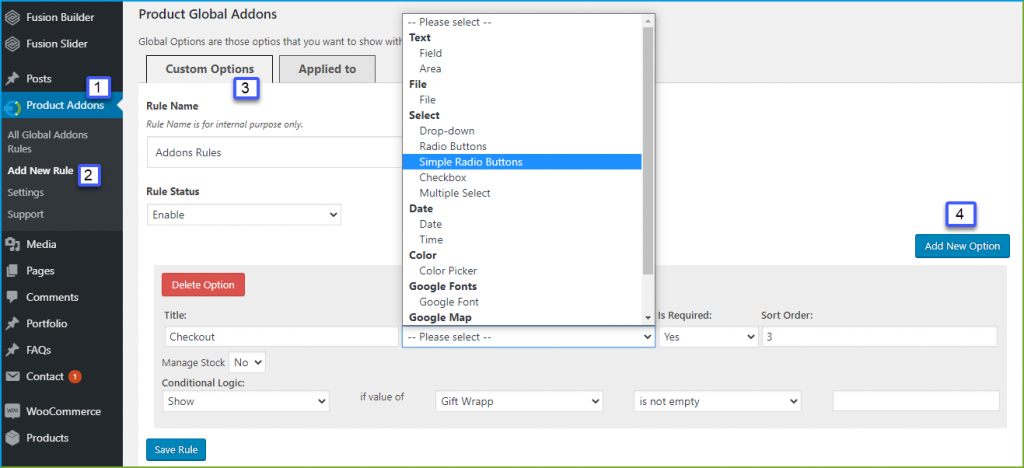This screenshot has height=468, width=1024.
Task: Choose File option in type list
Action: [522, 100]
